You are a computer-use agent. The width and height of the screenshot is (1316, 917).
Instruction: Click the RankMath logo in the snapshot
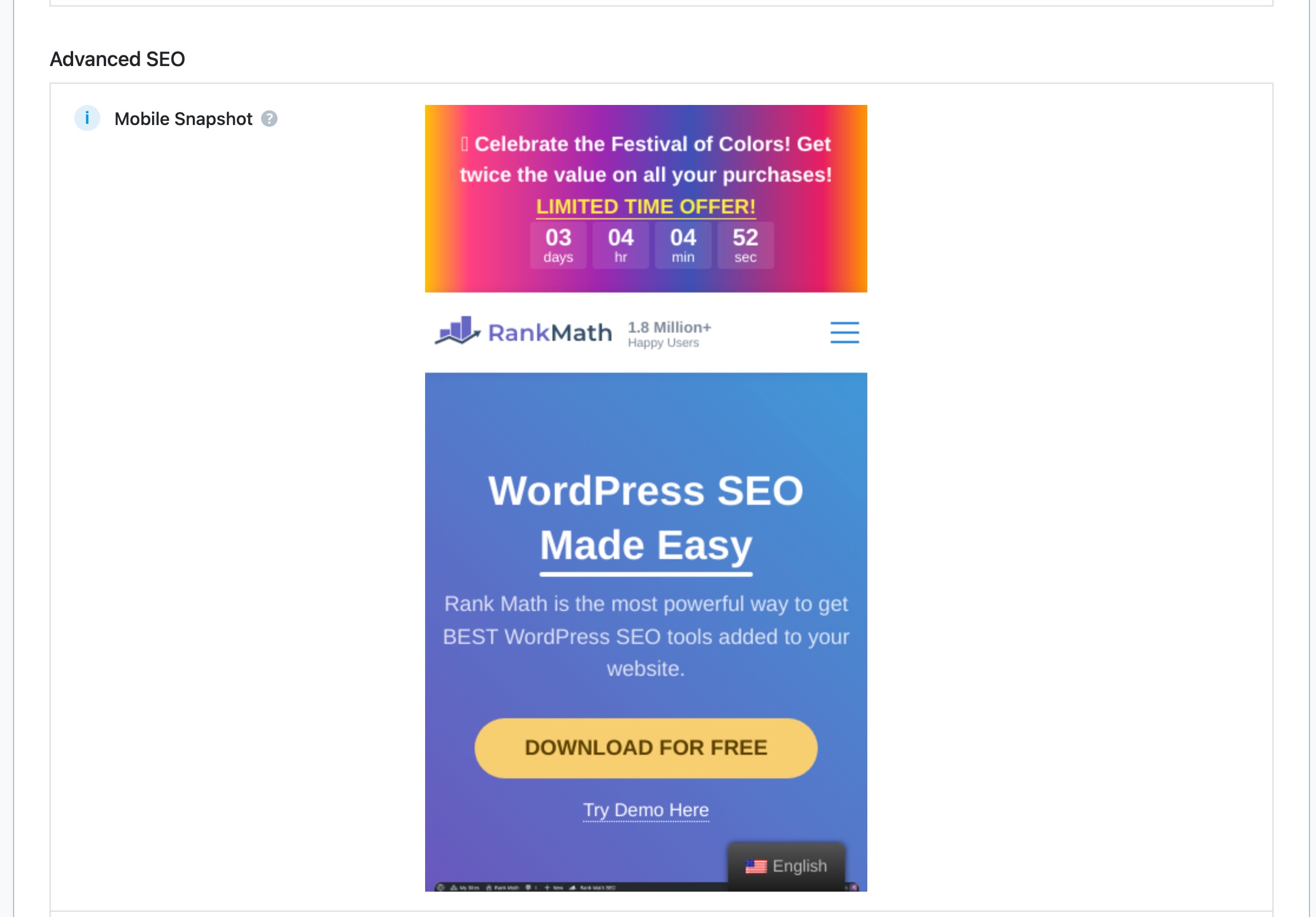[524, 332]
